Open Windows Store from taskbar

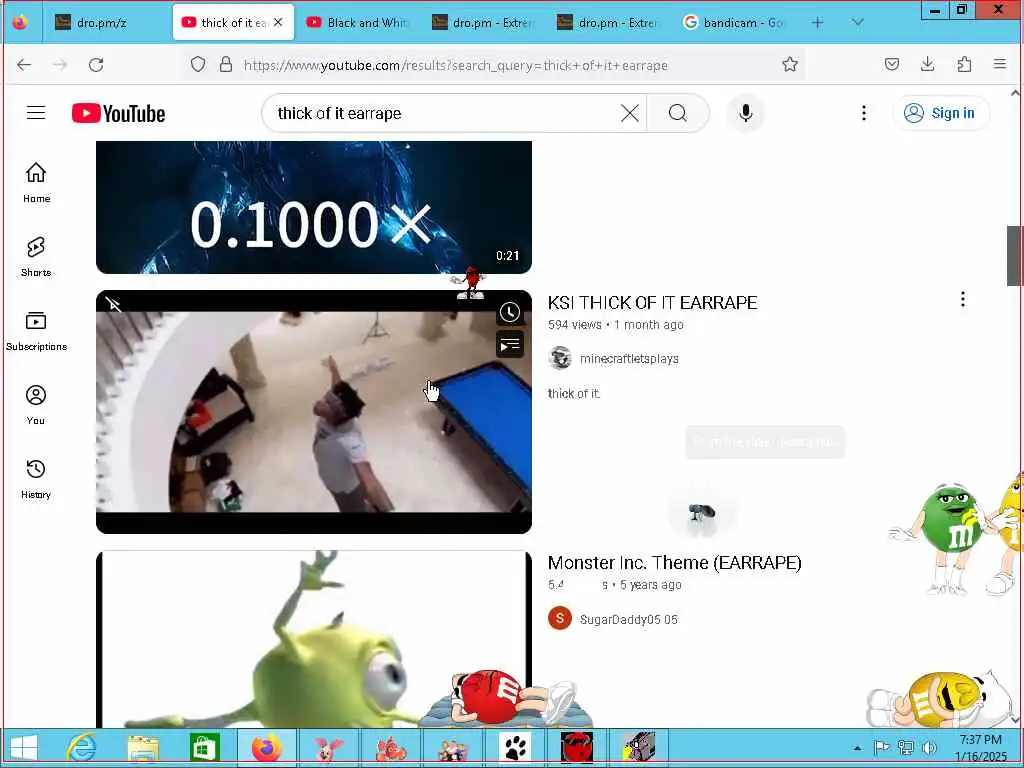204,748
